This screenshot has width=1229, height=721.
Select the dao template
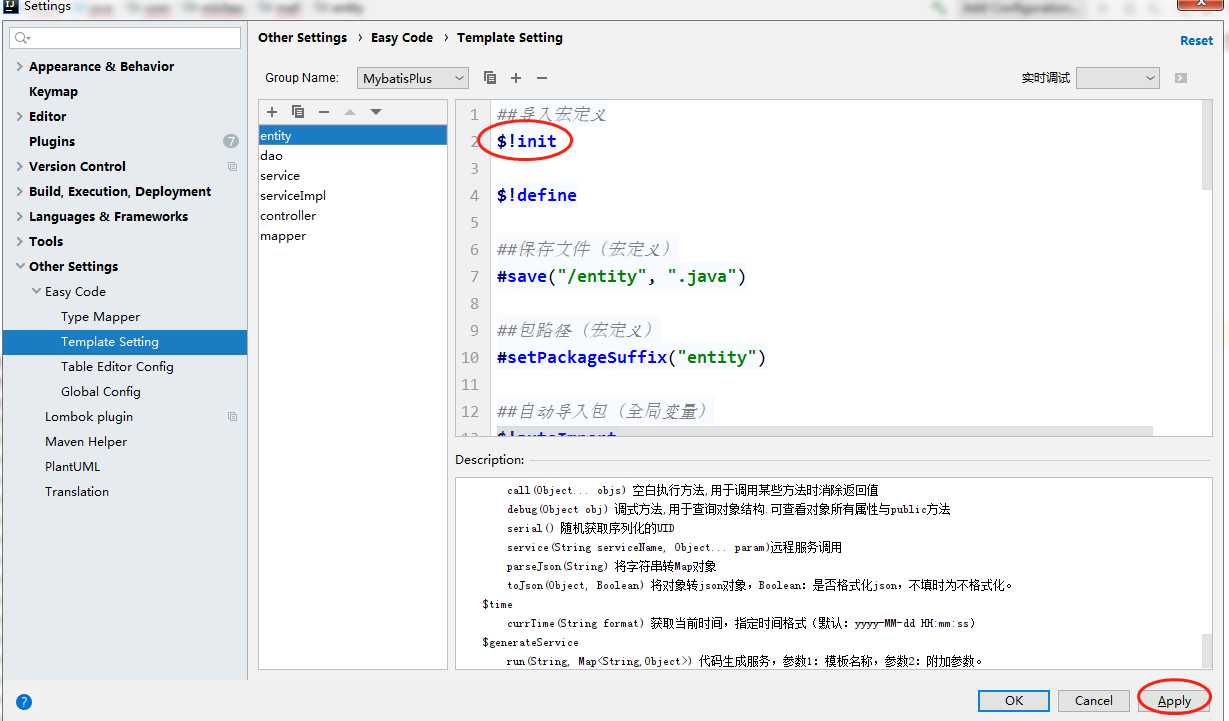click(x=352, y=156)
